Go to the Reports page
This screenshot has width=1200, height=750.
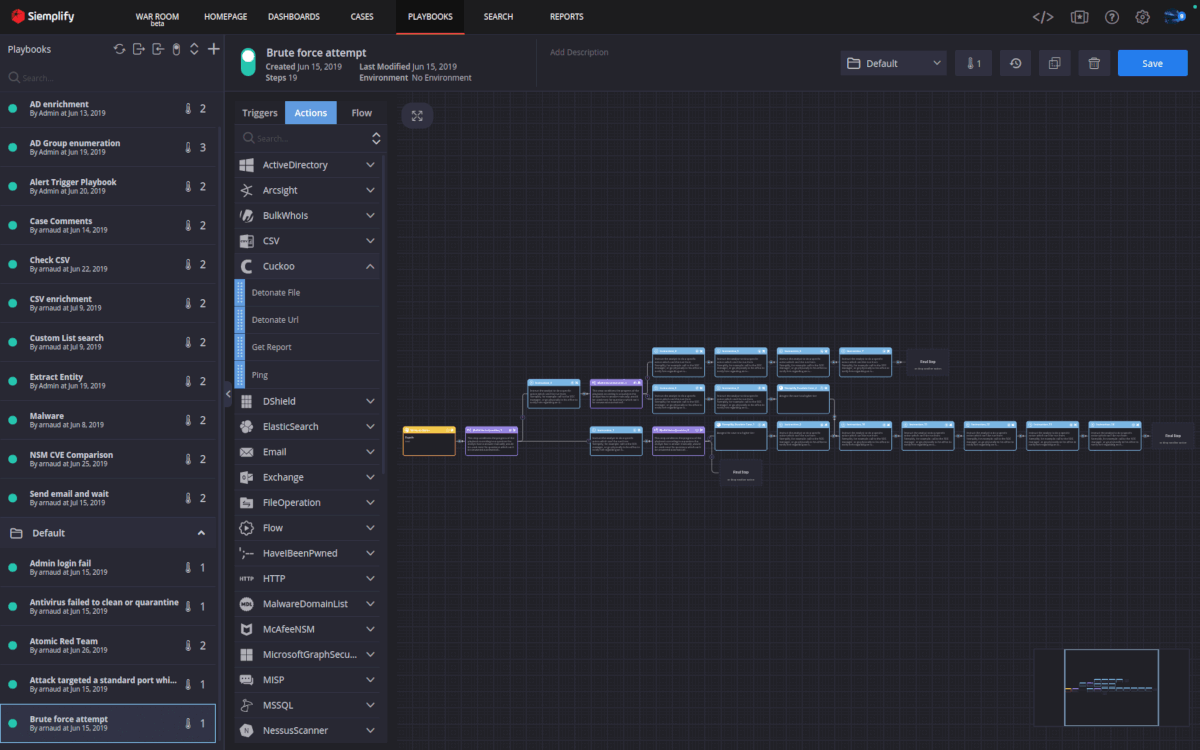click(x=567, y=17)
